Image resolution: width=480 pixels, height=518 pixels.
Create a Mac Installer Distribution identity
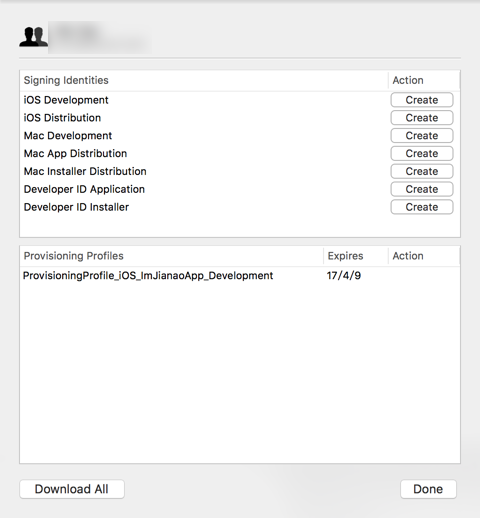[422, 171]
